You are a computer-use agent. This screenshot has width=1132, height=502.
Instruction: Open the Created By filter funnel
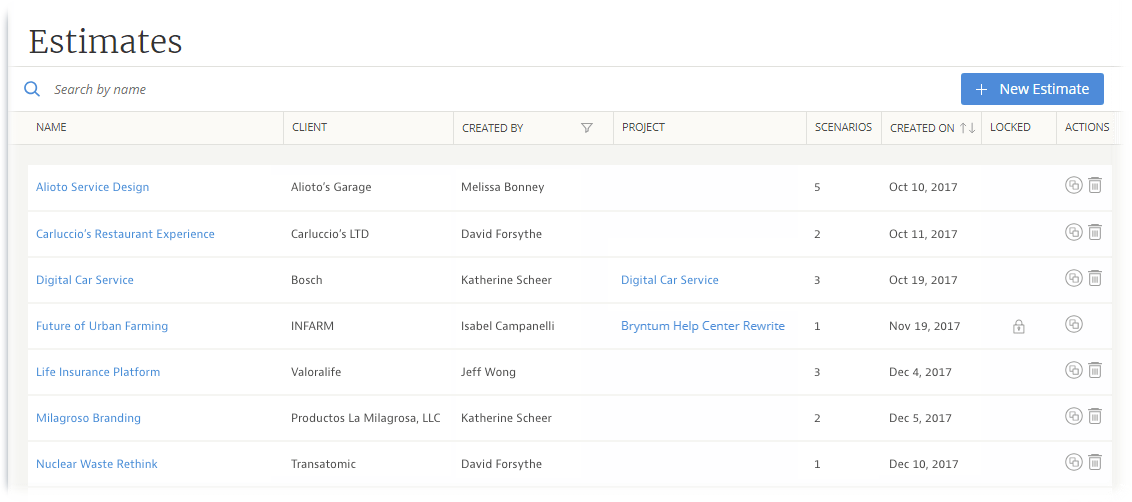587,128
